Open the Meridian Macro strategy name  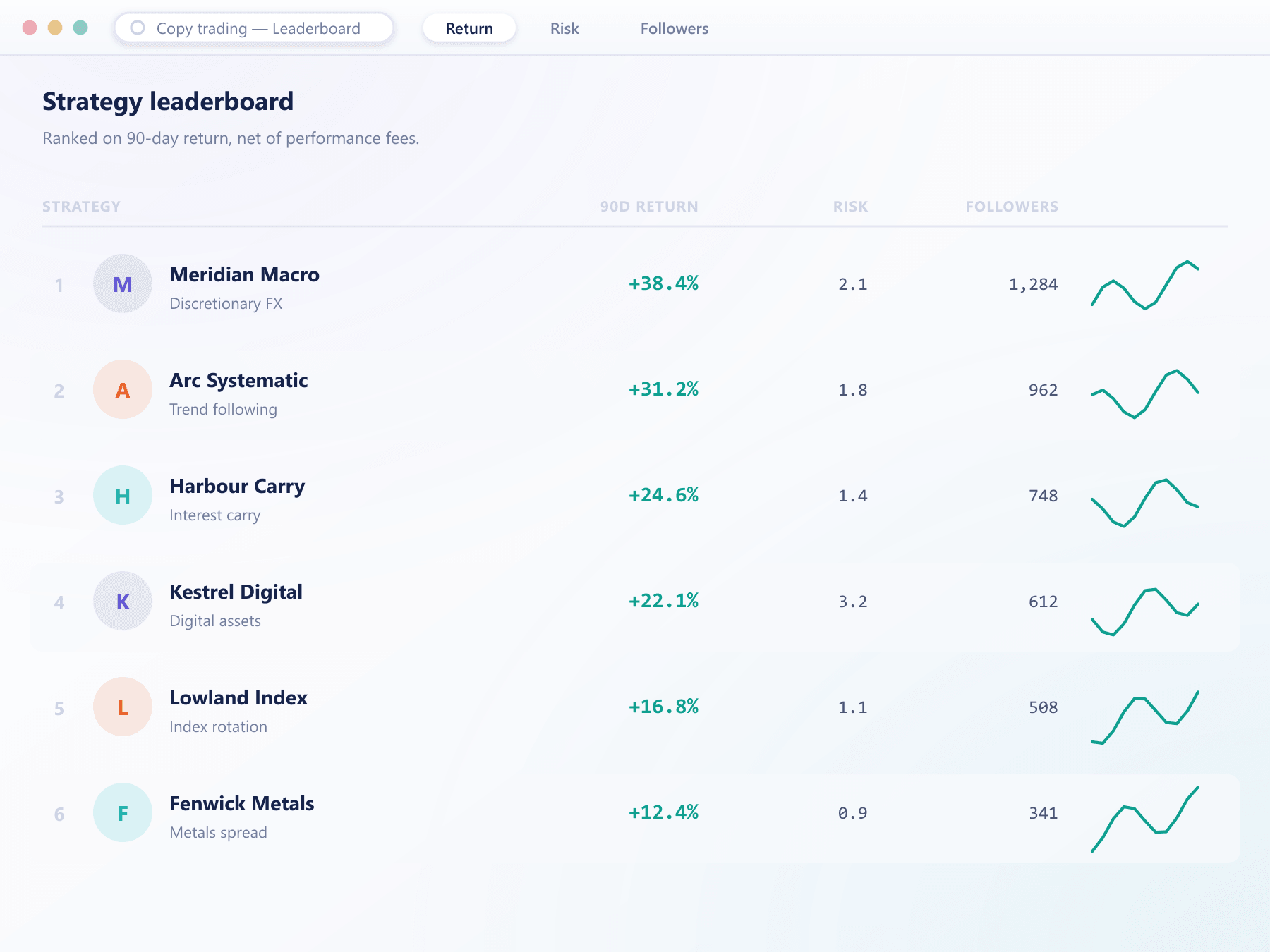tap(244, 274)
